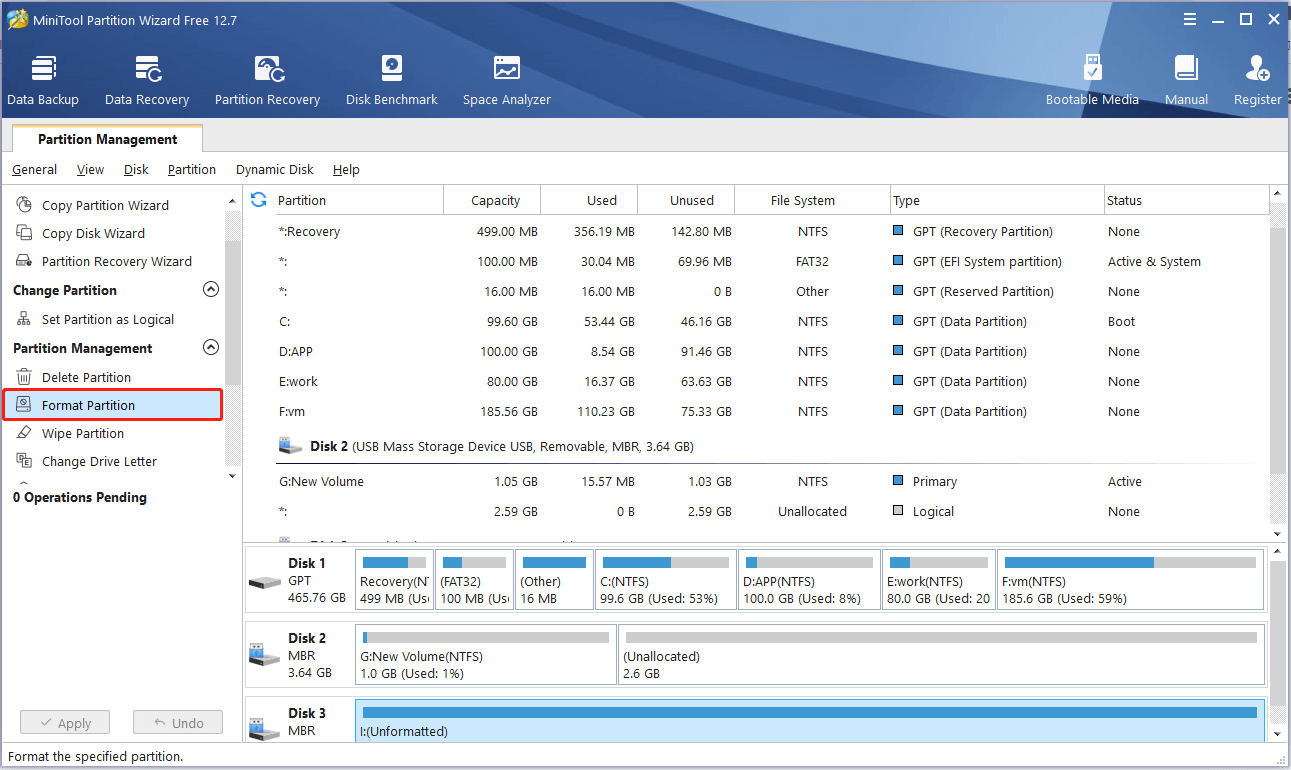Refresh the partition list

pos(258,199)
